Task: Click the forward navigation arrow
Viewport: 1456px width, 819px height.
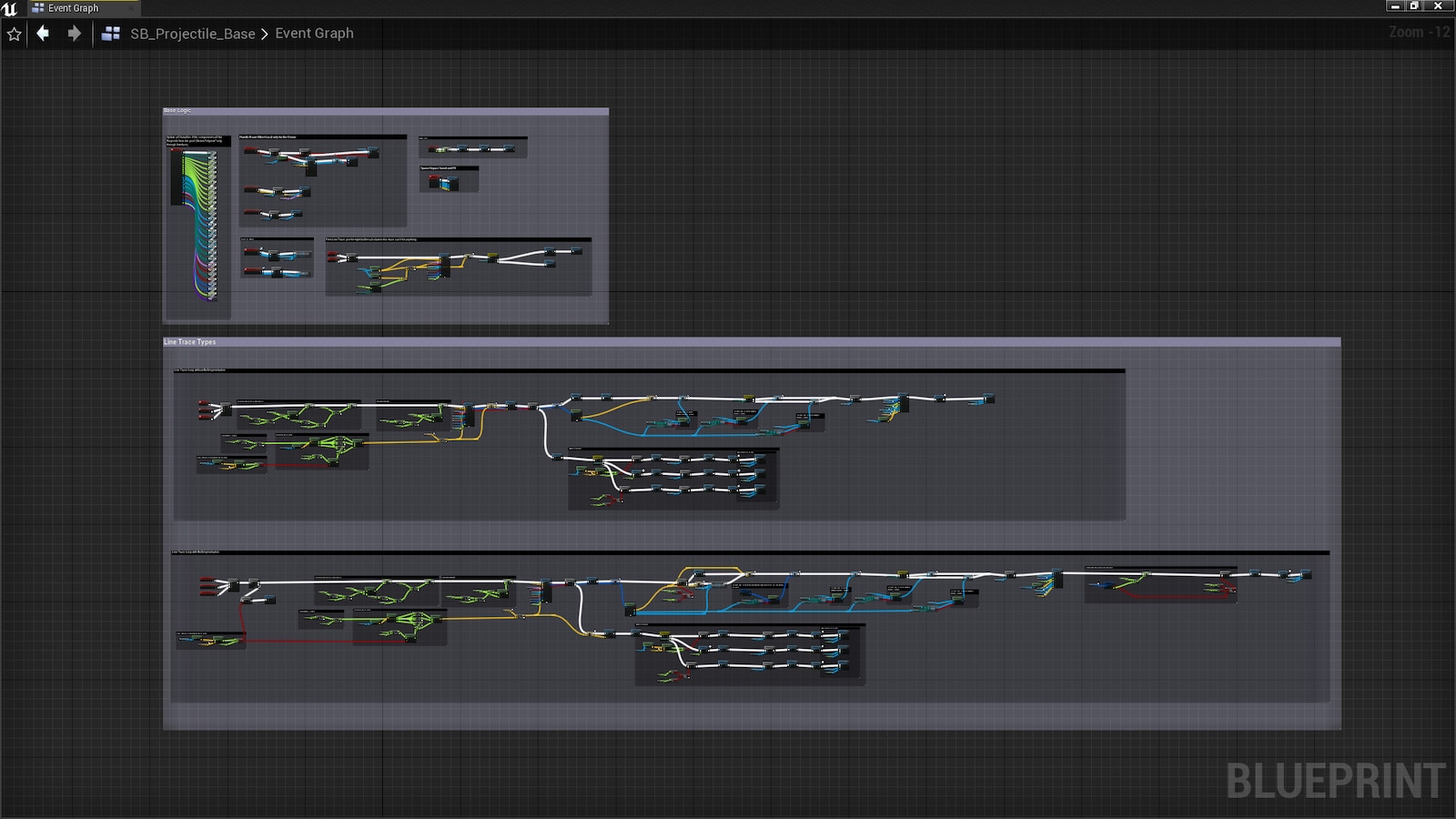Action: click(74, 34)
